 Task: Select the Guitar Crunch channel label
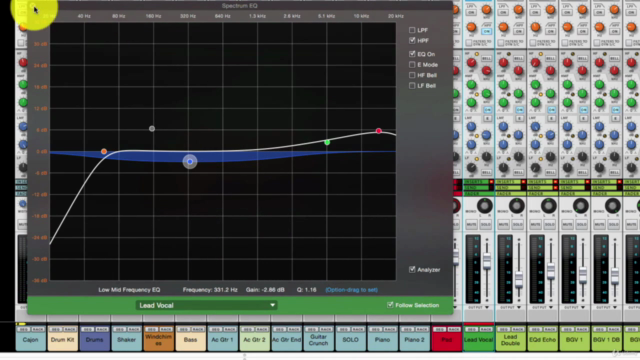click(x=318, y=340)
